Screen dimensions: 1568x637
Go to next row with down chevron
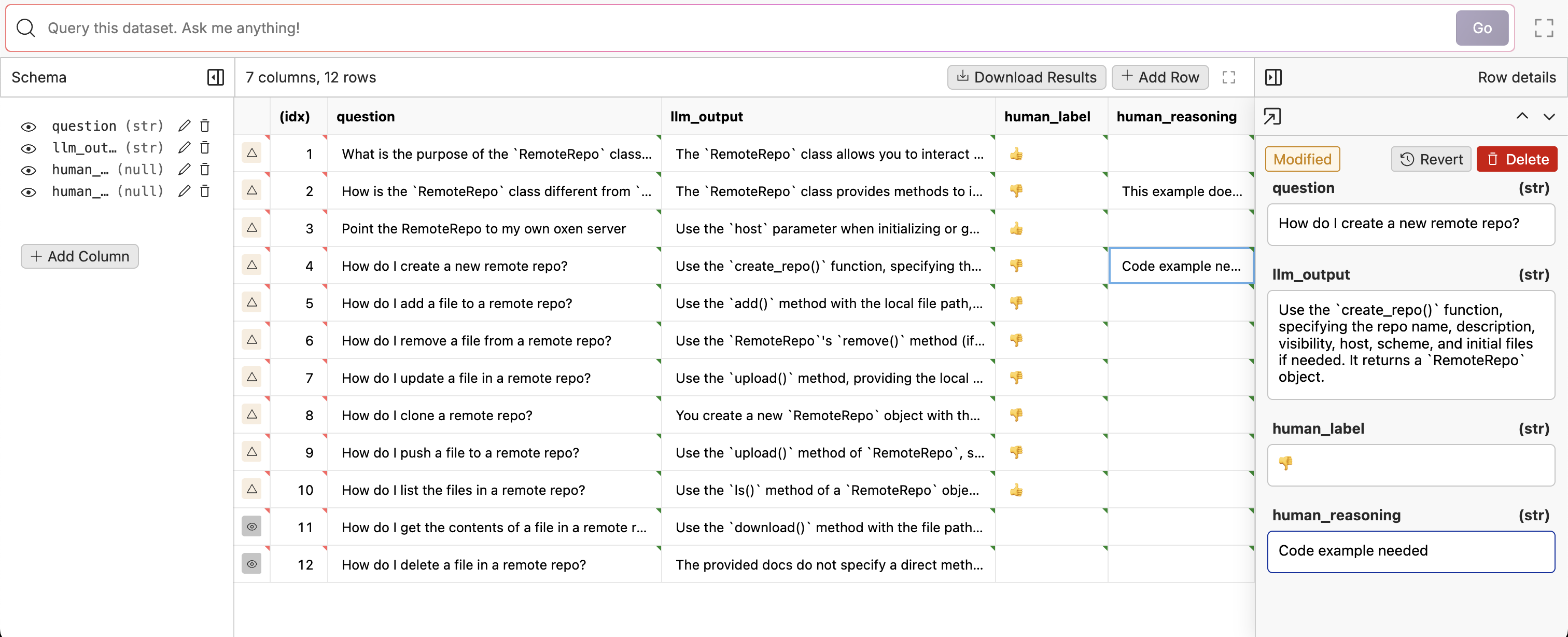click(1548, 116)
